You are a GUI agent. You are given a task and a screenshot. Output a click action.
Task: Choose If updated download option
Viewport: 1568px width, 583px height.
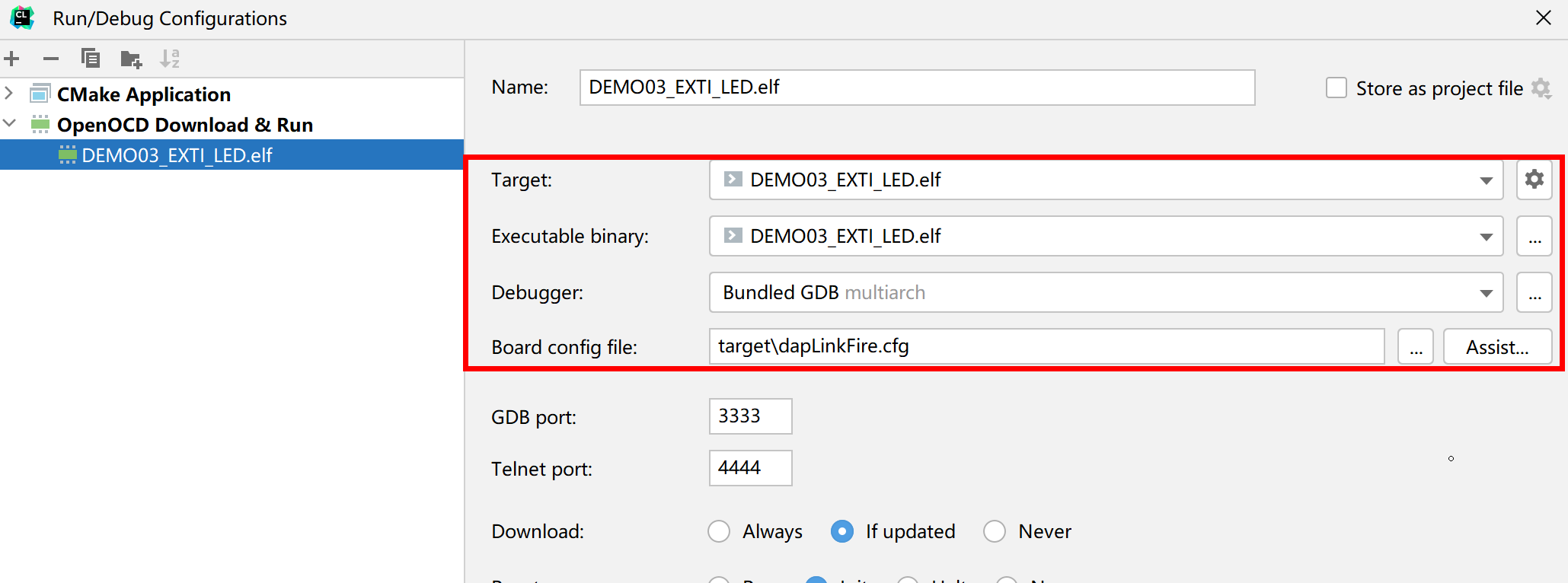(842, 531)
